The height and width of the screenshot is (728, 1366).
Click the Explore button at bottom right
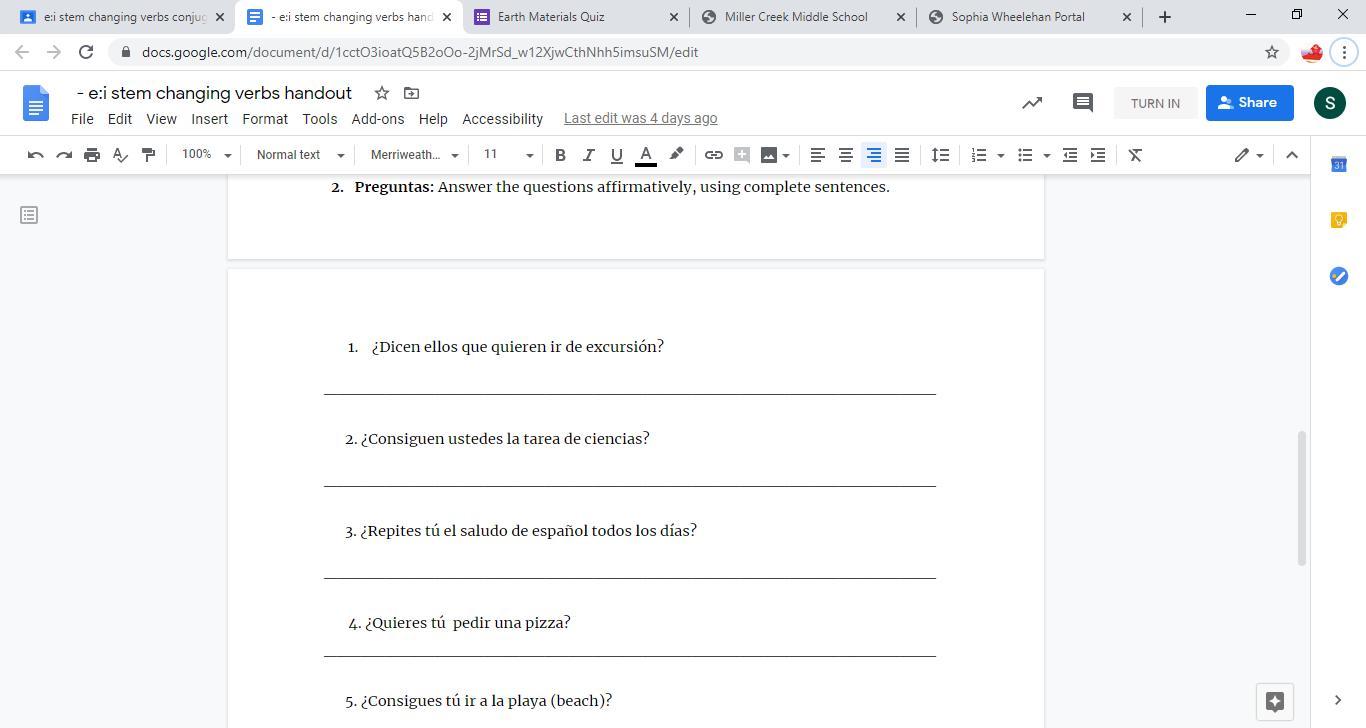tap(1274, 701)
